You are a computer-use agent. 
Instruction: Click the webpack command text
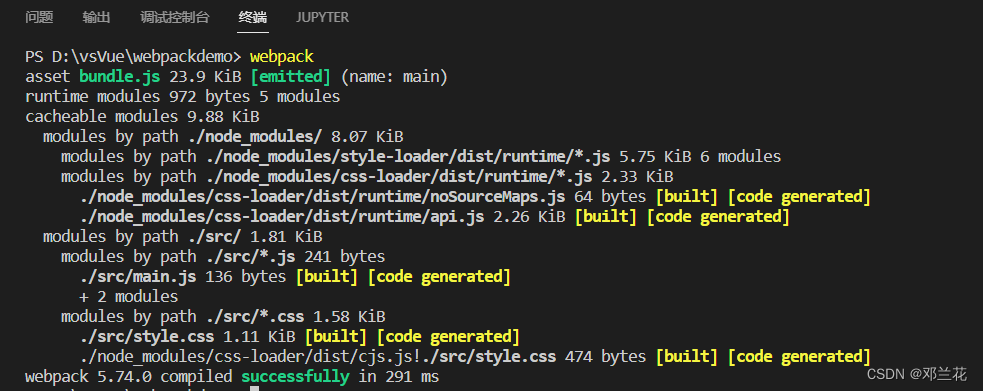coord(281,57)
